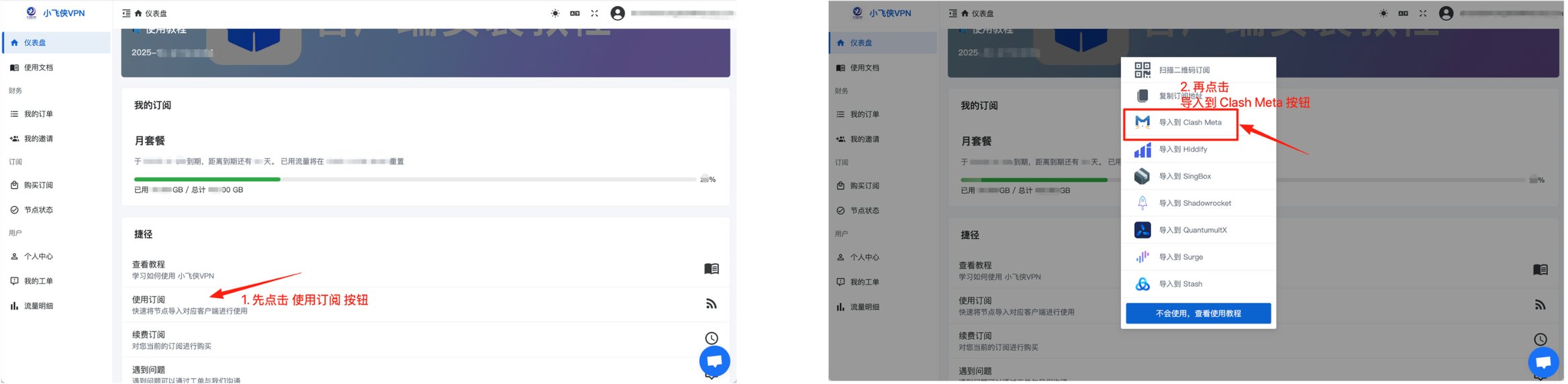
Task: Open language switcher in left screenshot header
Action: pyautogui.click(x=575, y=13)
